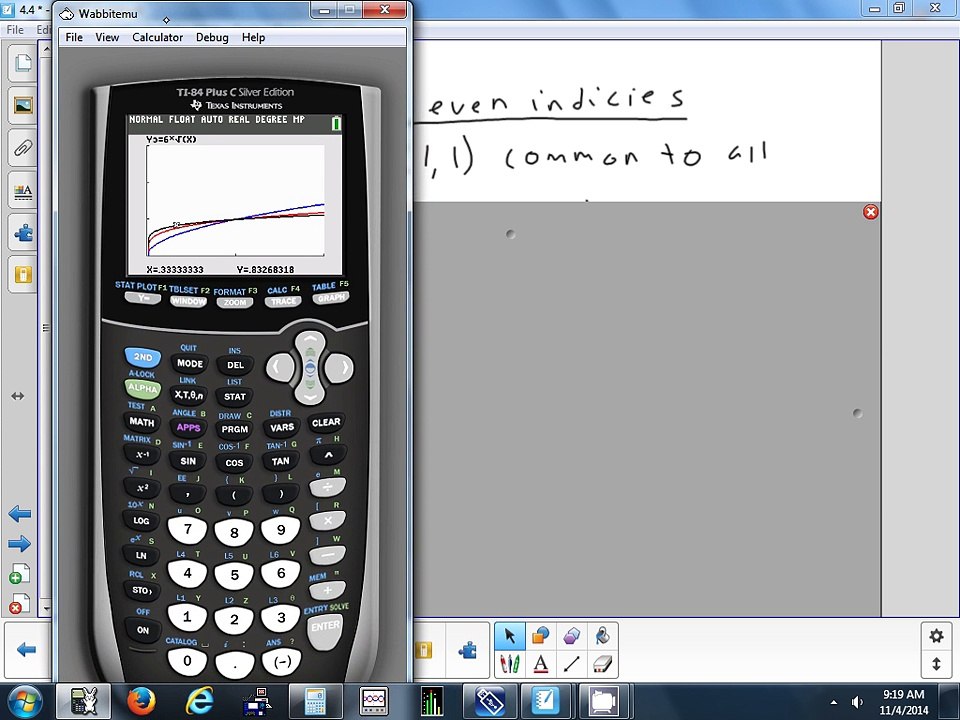This screenshot has height=720, width=960.
Task: Select the Shapes tool
Action: pyautogui.click(x=540, y=636)
